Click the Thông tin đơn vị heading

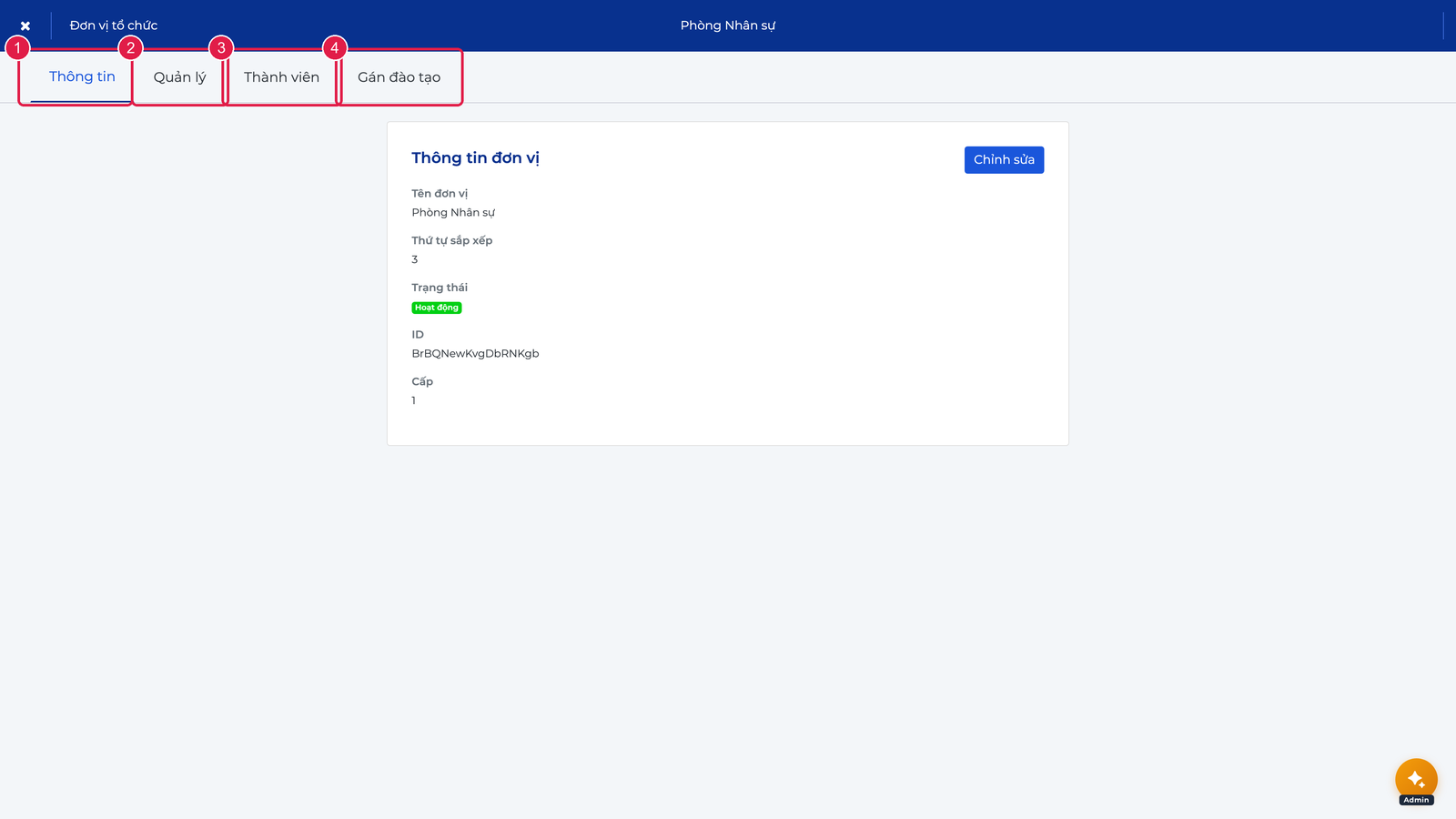pyautogui.click(x=475, y=157)
